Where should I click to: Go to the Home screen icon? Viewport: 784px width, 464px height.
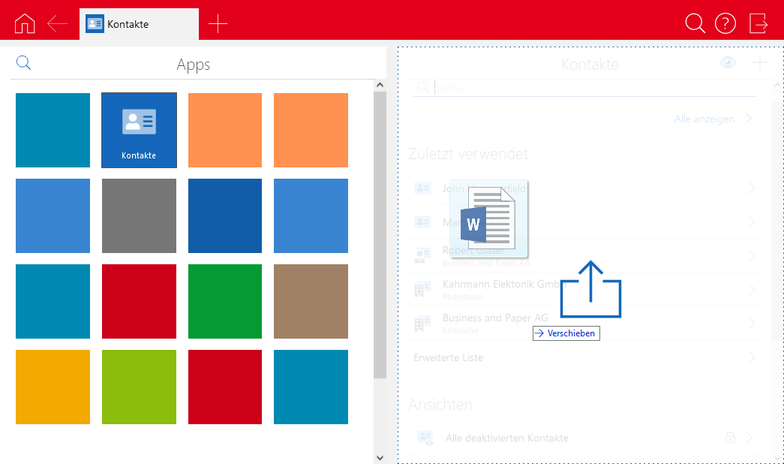tap(24, 23)
